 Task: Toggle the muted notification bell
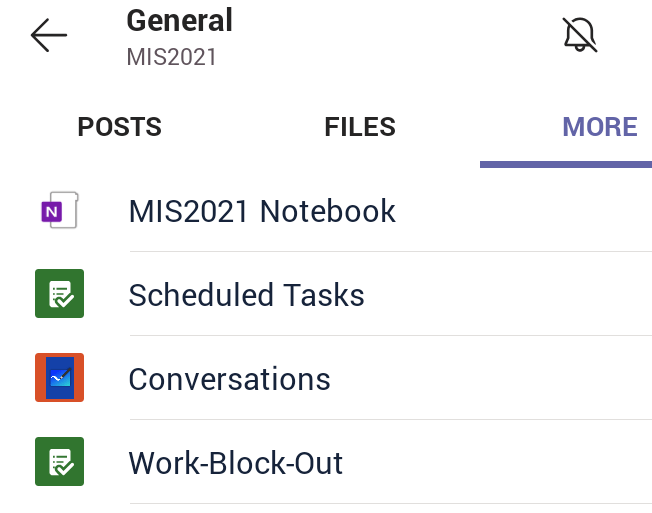580,36
